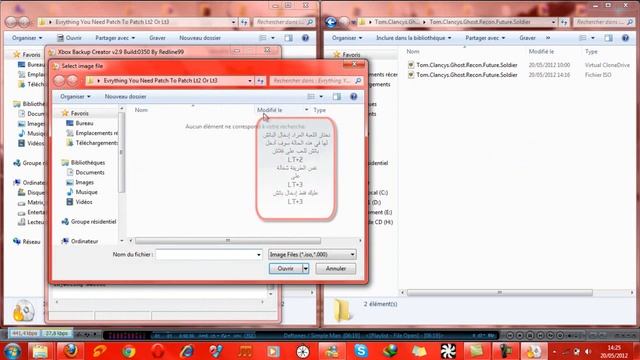This screenshot has height=360, width=640.
Task: Open Internet Explorer from the taskbar
Action: (187, 351)
